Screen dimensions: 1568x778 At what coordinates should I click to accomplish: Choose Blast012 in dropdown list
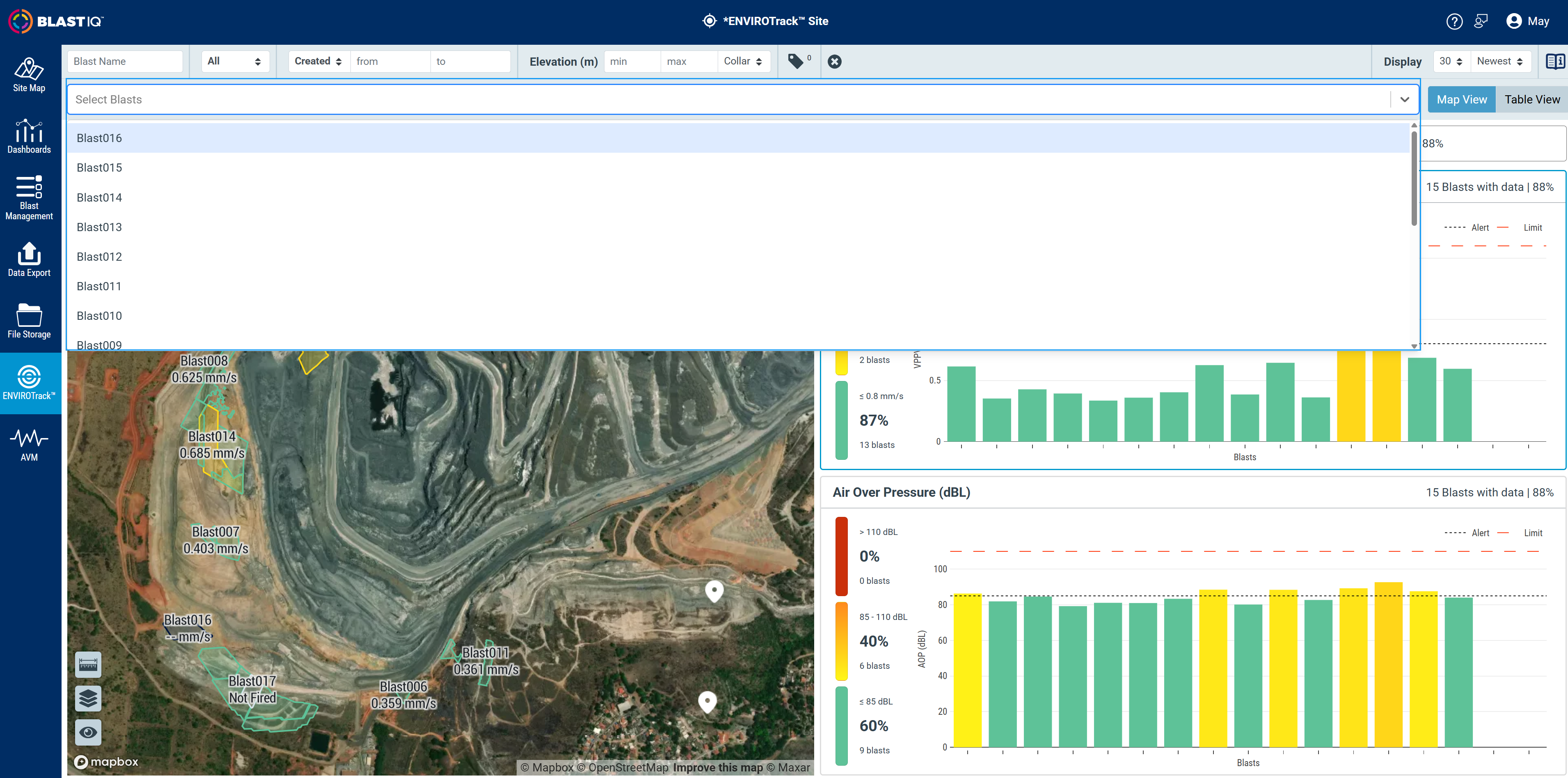tap(738, 256)
